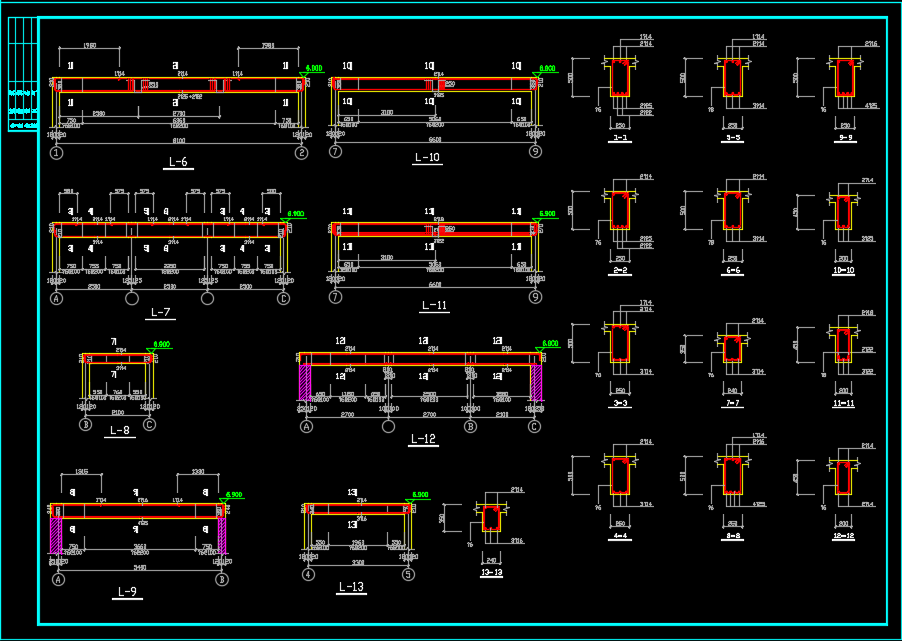Click the 7-7 section label
Viewport: 902px width, 641px height.
[733, 403]
